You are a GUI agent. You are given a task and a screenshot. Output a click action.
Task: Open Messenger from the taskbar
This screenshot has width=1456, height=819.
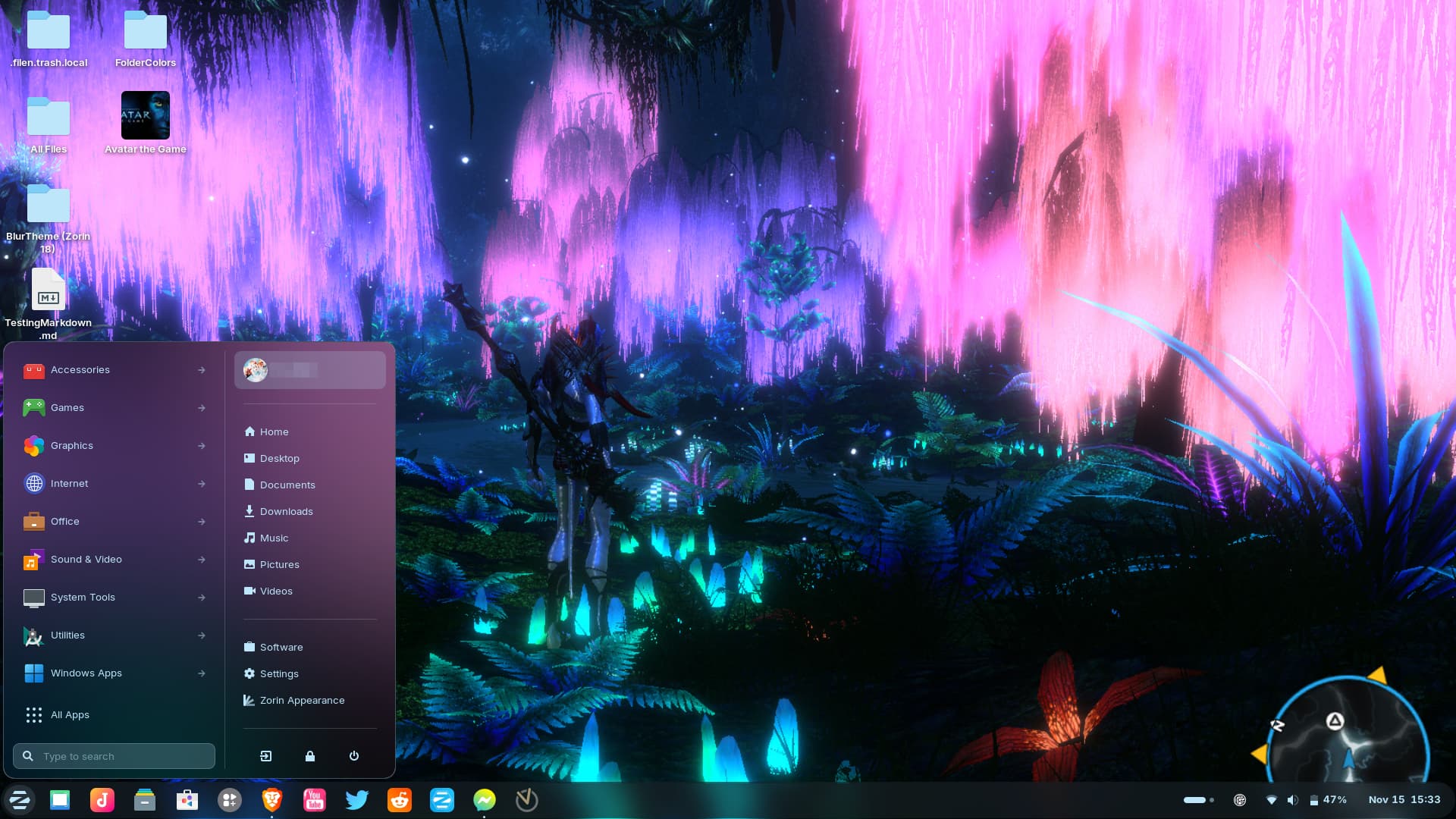(x=485, y=799)
